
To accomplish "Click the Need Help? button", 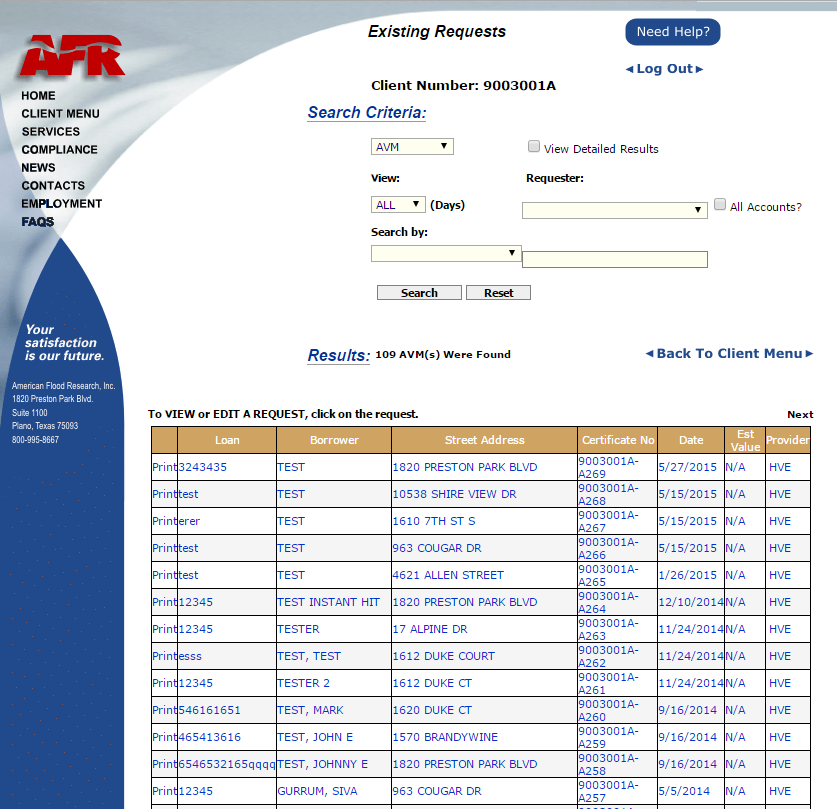I will coord(672,32).
